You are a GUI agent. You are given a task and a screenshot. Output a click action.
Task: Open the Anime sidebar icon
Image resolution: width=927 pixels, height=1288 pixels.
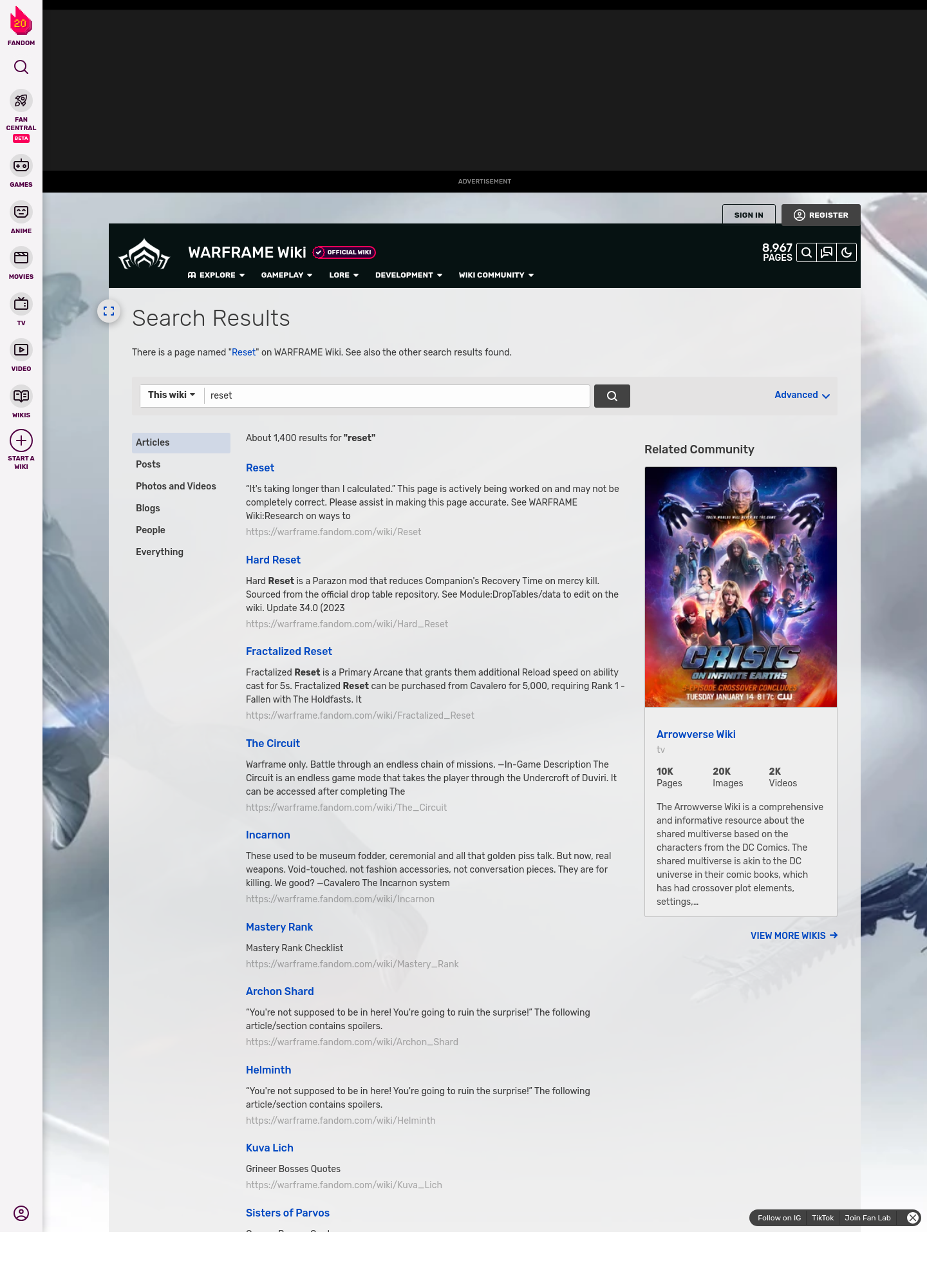[x=21, y=212]
